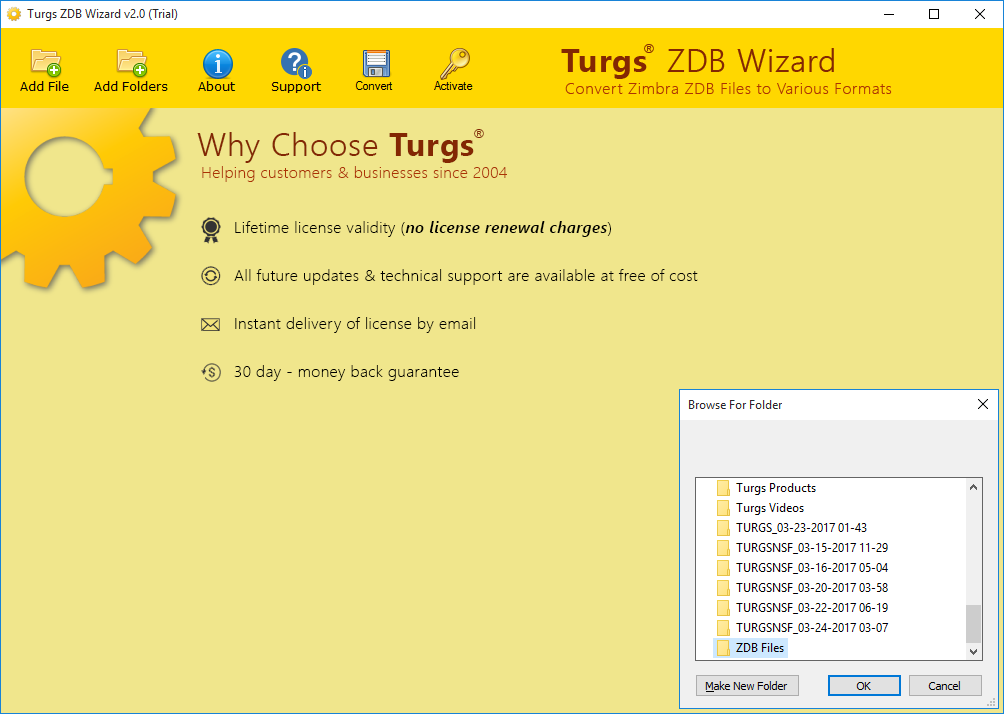Select TURGSNSF_03-16-2017 05-04 folder name
Viewport: 1004px width, 714px height.
point(812,567)
